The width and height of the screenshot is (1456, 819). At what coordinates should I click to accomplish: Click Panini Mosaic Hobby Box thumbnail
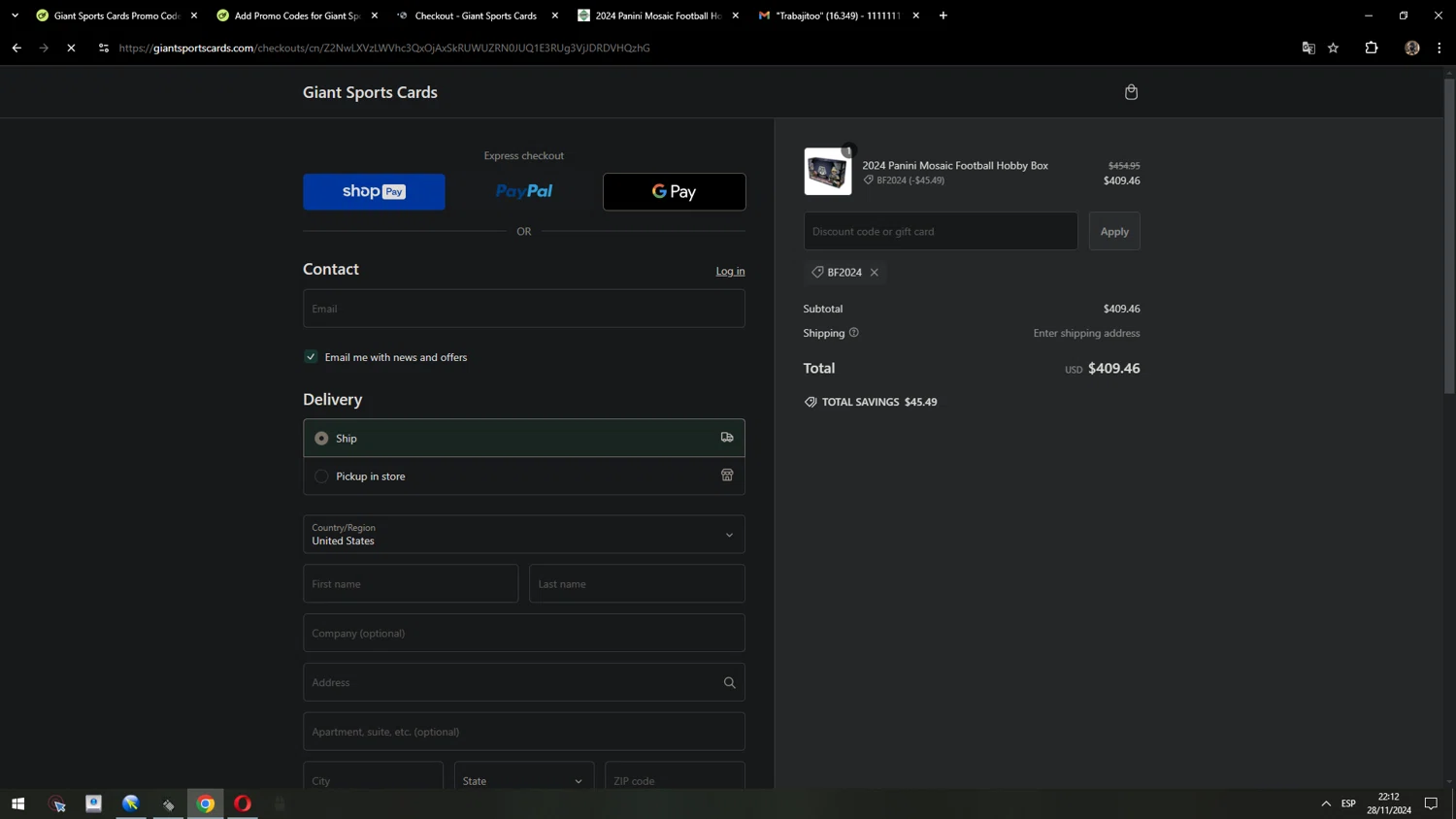(828, 172)
